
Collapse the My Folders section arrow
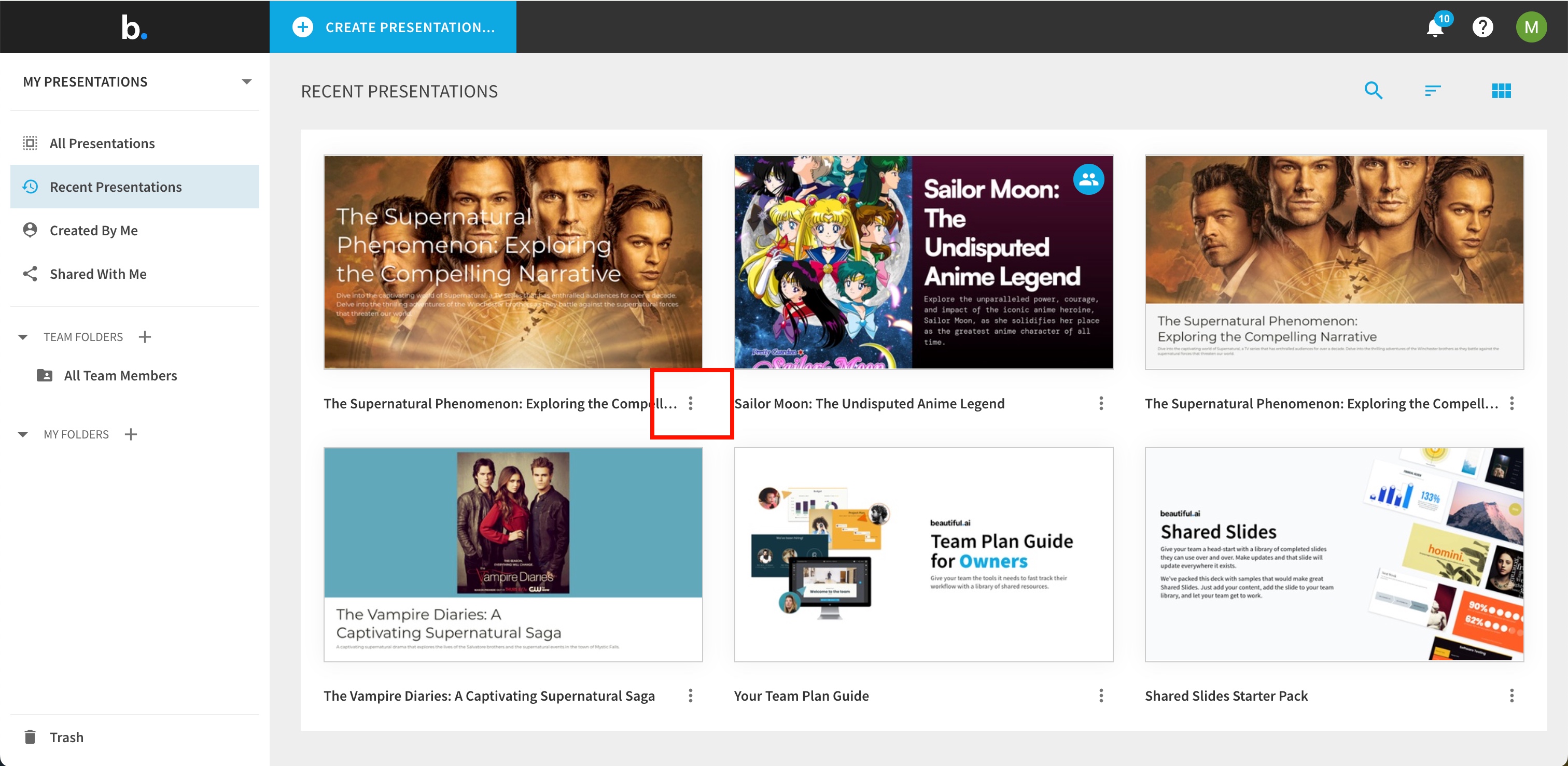[23, 434]
